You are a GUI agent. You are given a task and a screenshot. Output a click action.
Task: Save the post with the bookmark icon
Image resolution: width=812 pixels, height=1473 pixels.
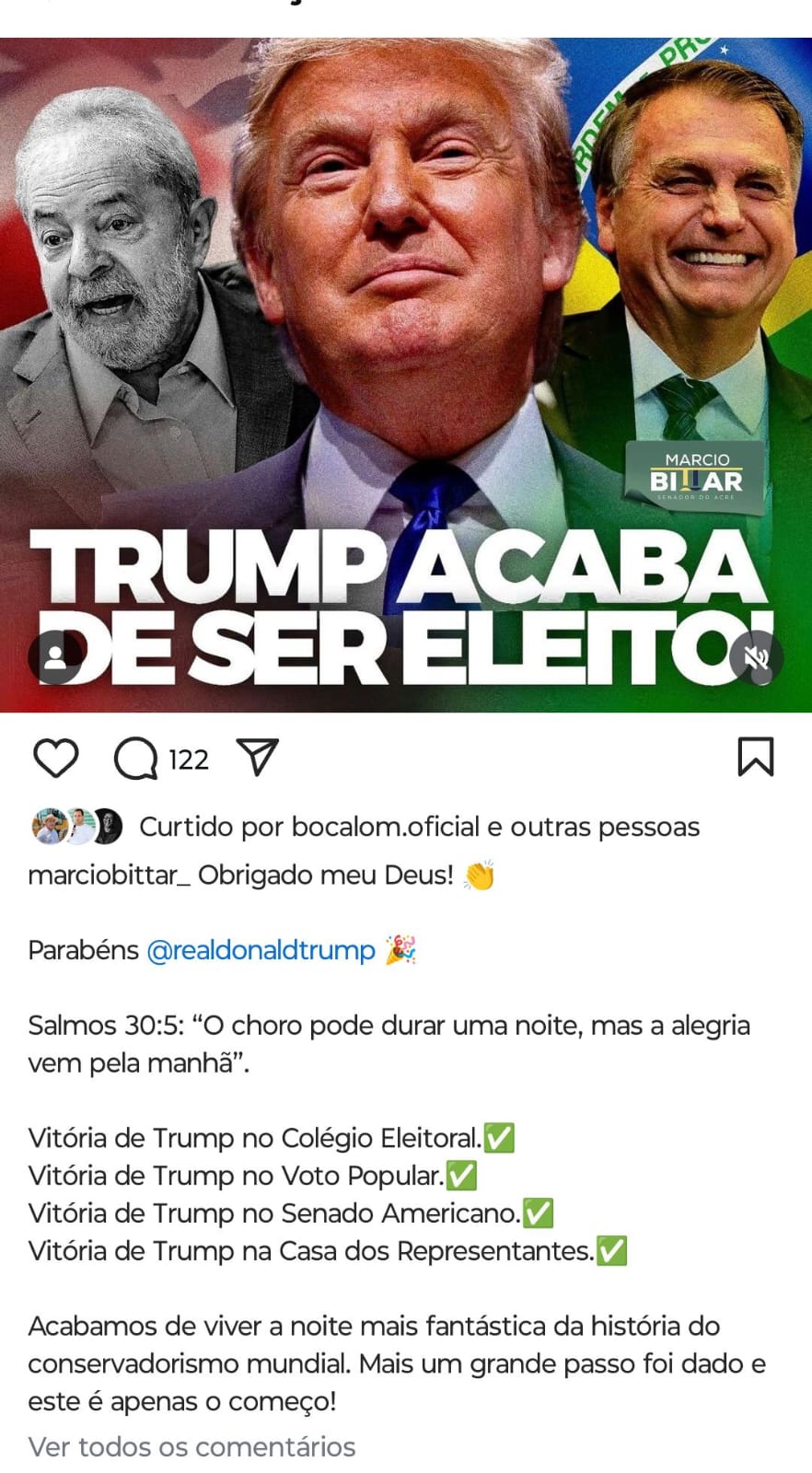[756, 757]
